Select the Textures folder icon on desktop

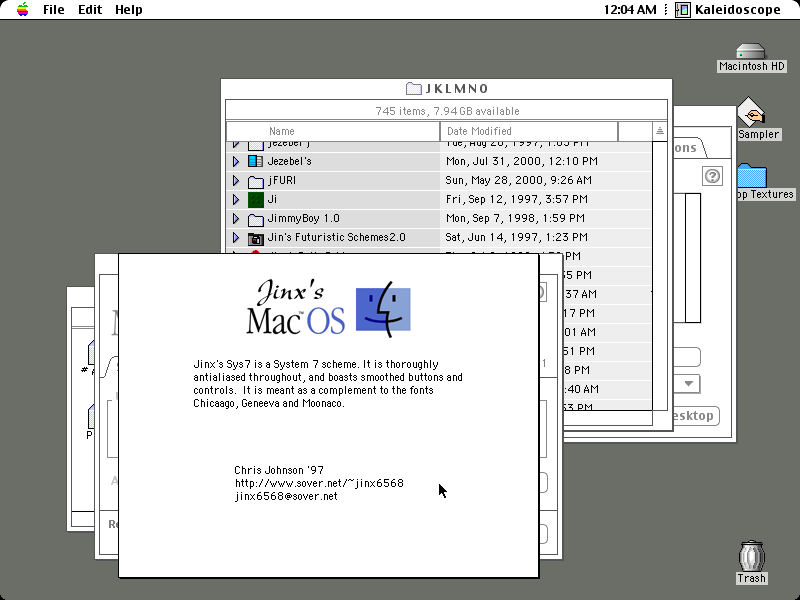(752, 176)
